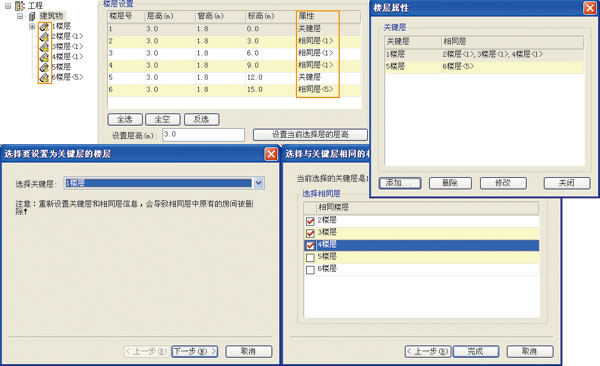Click the 下一步 button
Image resolution: width=600 pixels, height=366 pixels.
(x=195, y=351)
